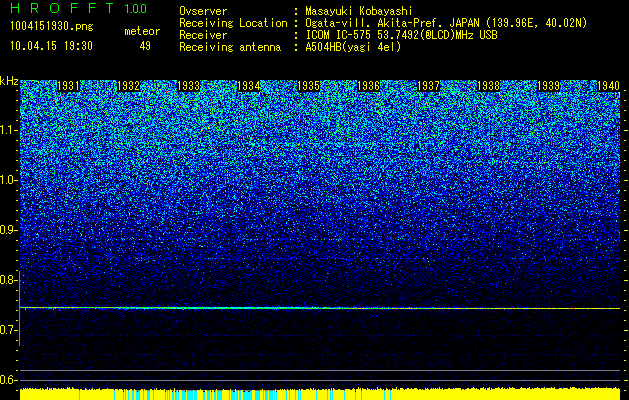Click the bright horizontal signal line near 0.75 kHz
The image size is (629, 400).
coord(320,308)
